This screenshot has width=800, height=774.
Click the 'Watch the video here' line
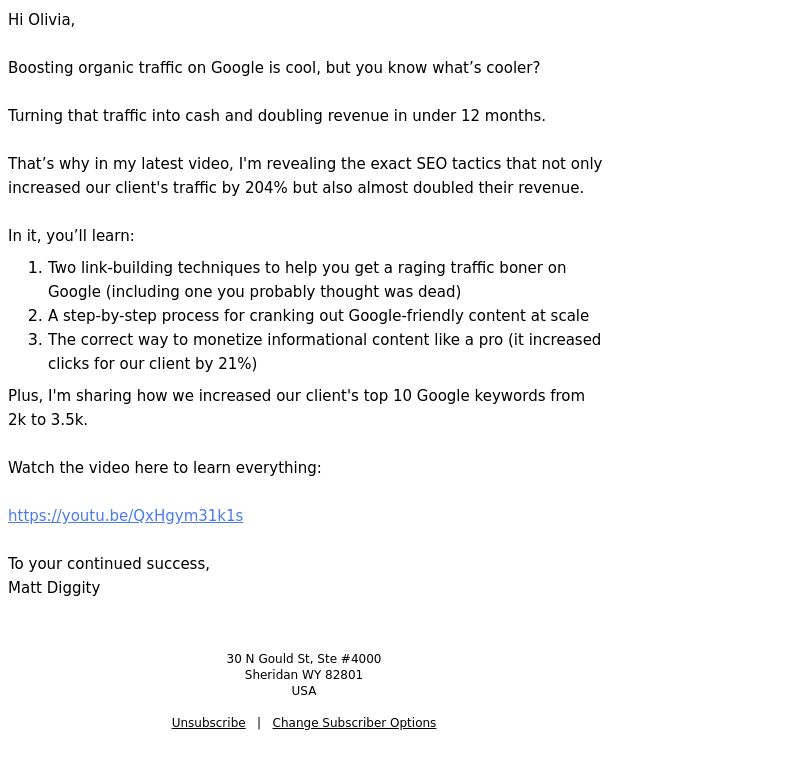pyautogui.click(x=165, y=468)
